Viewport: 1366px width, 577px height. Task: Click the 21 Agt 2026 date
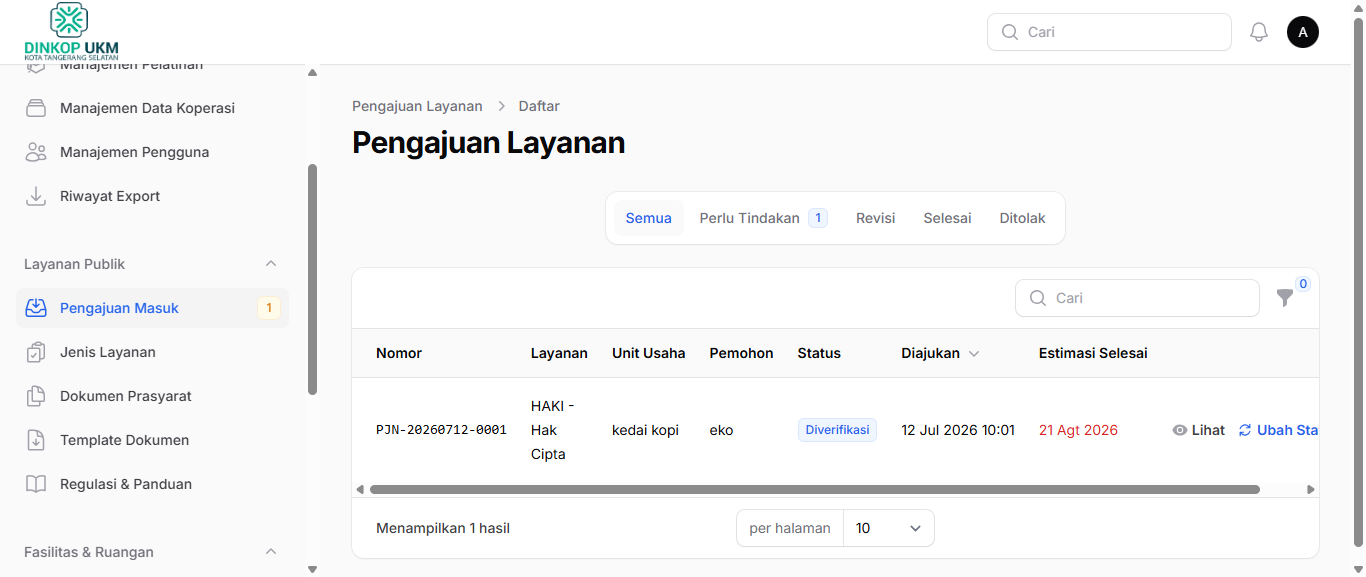(1078, 430)
